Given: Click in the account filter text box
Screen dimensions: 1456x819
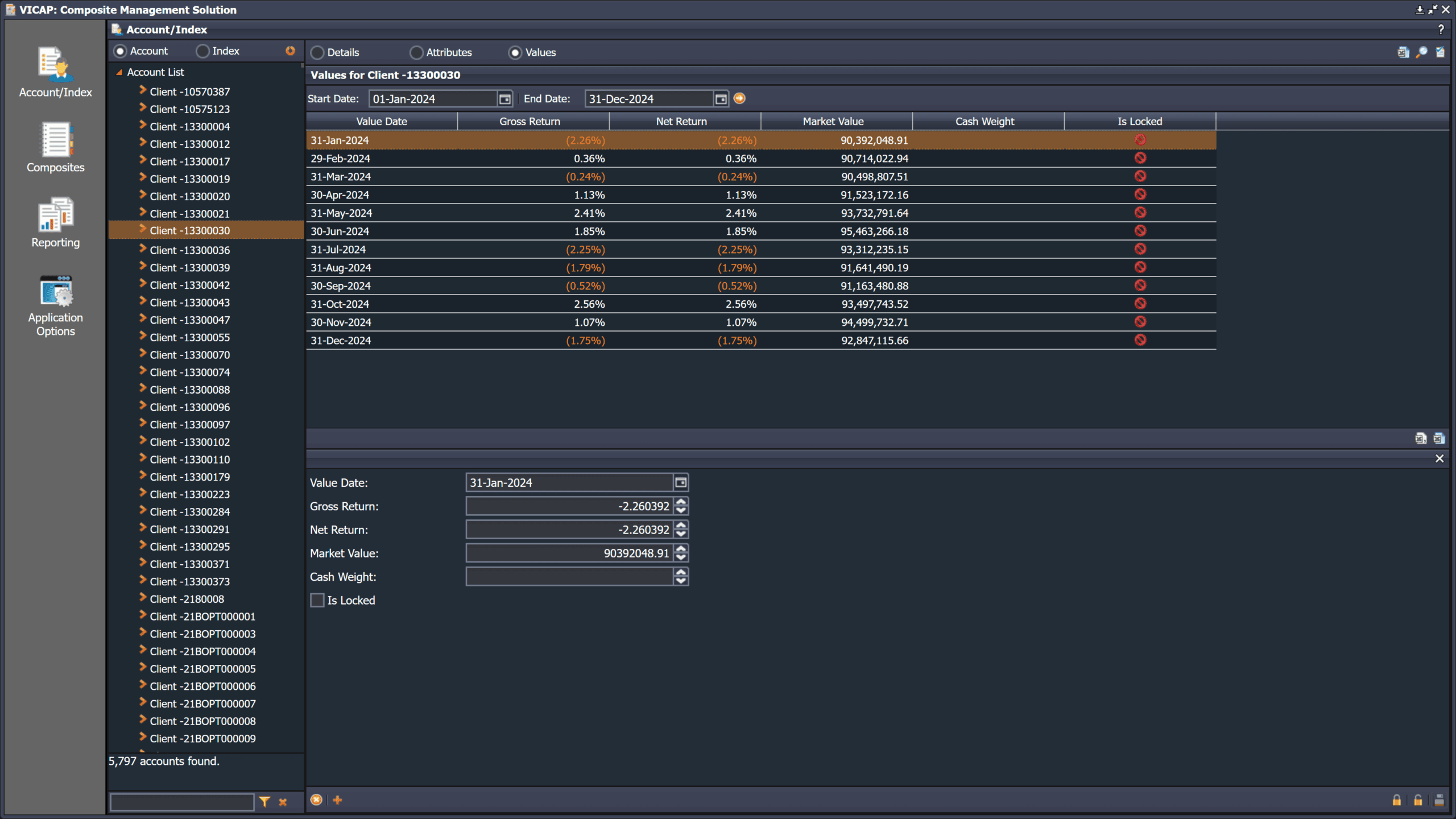Looking at the screenshot, I should (x=182, y=802).
